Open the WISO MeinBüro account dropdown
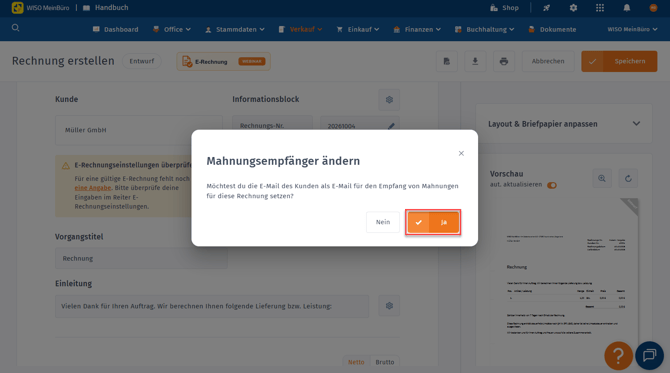This screenshot has height=373, width=670. coord(632,29)
